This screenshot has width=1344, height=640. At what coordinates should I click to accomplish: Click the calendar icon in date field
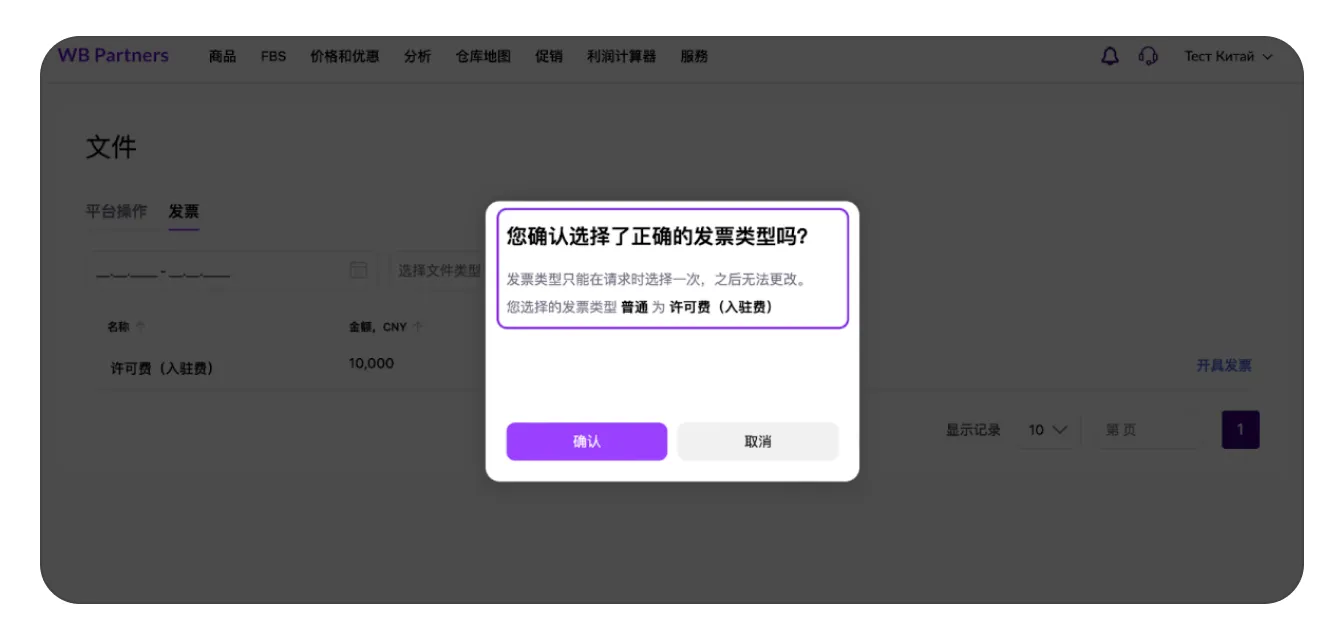tap(358, 270)
